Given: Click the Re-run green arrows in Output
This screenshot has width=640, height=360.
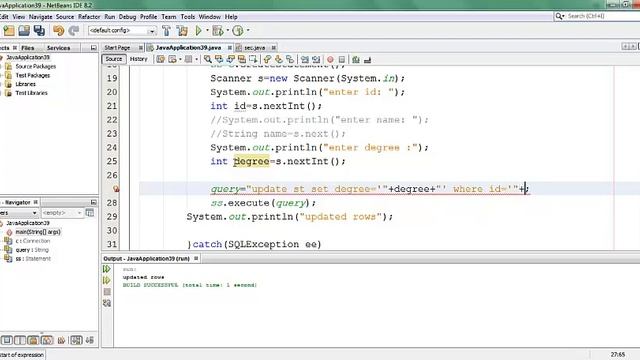Looking at the screenshot, I should coord(107,269).
